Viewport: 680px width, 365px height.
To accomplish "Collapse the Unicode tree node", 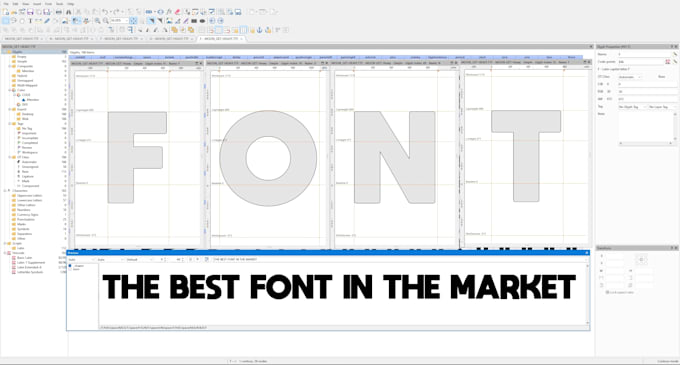I will click(x=5, y=253).
